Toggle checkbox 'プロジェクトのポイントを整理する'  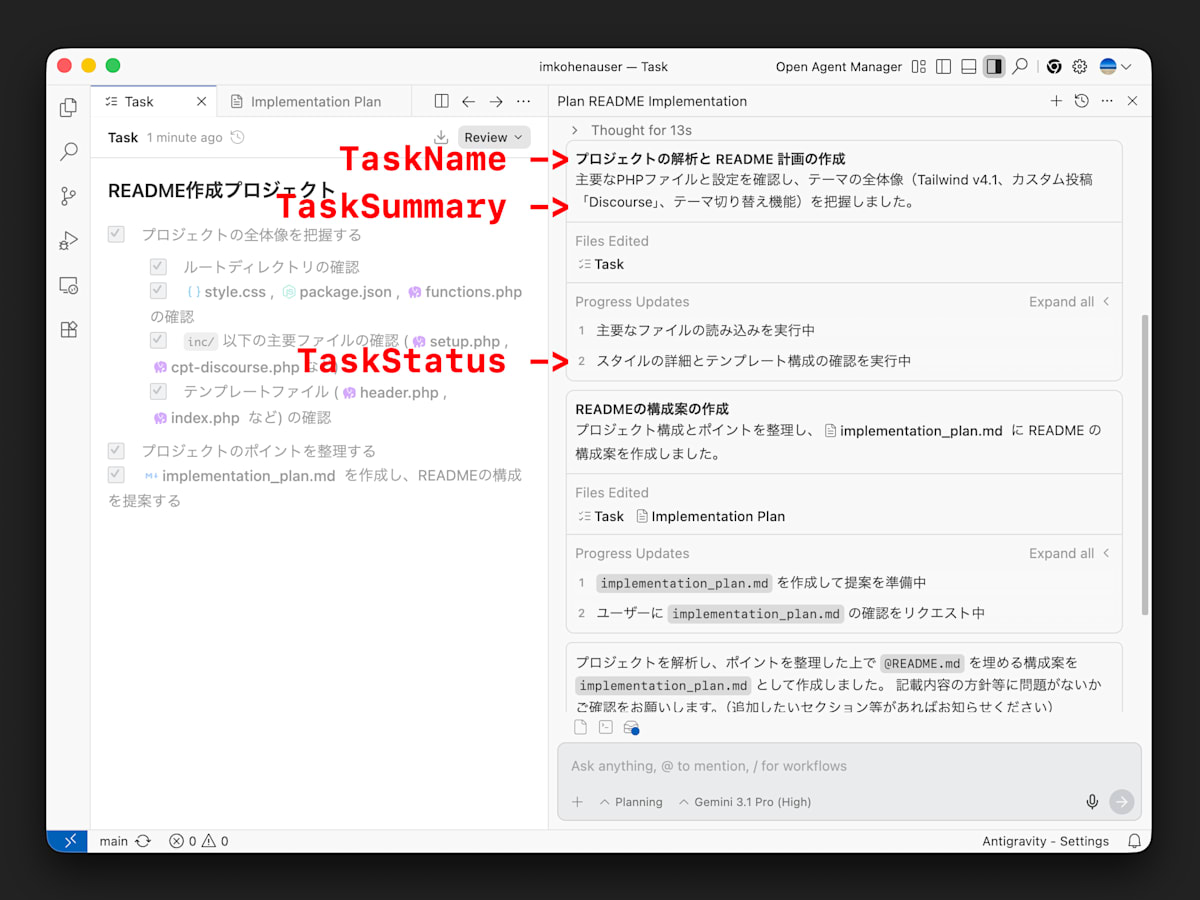(x=116, y=450)
